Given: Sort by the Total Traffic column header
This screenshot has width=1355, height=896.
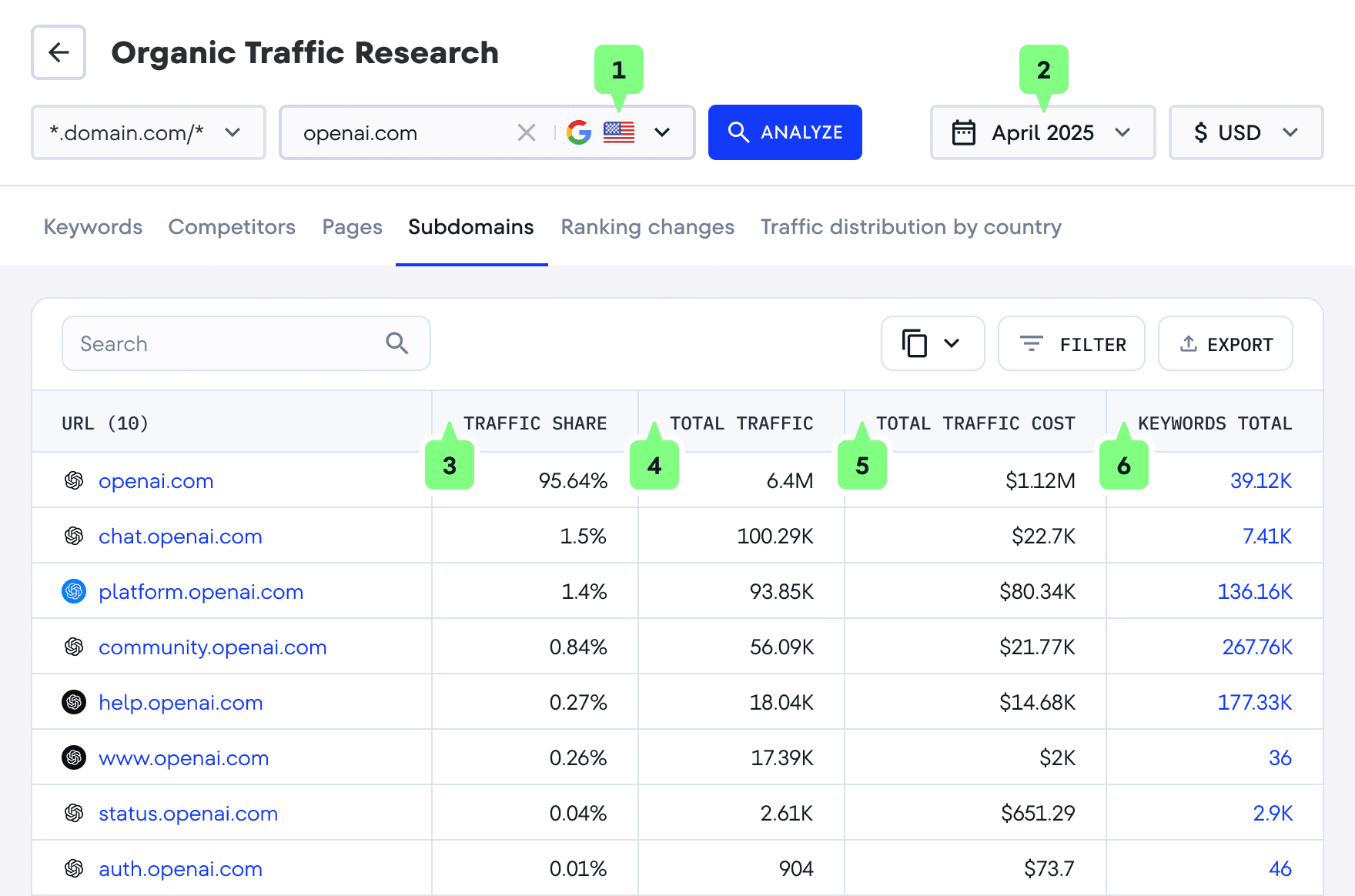Looking at the screenshot, I should pyautogui.click(x=741, y=423).
